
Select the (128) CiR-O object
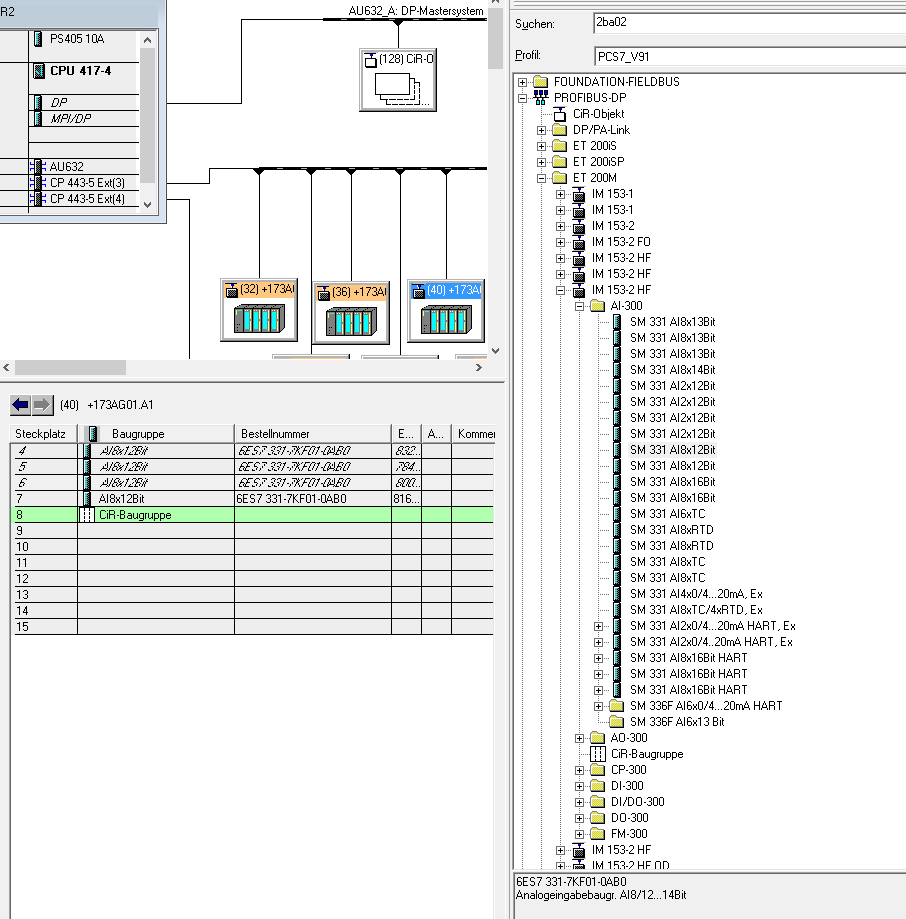pyautogui.click(x=398, y=80)
